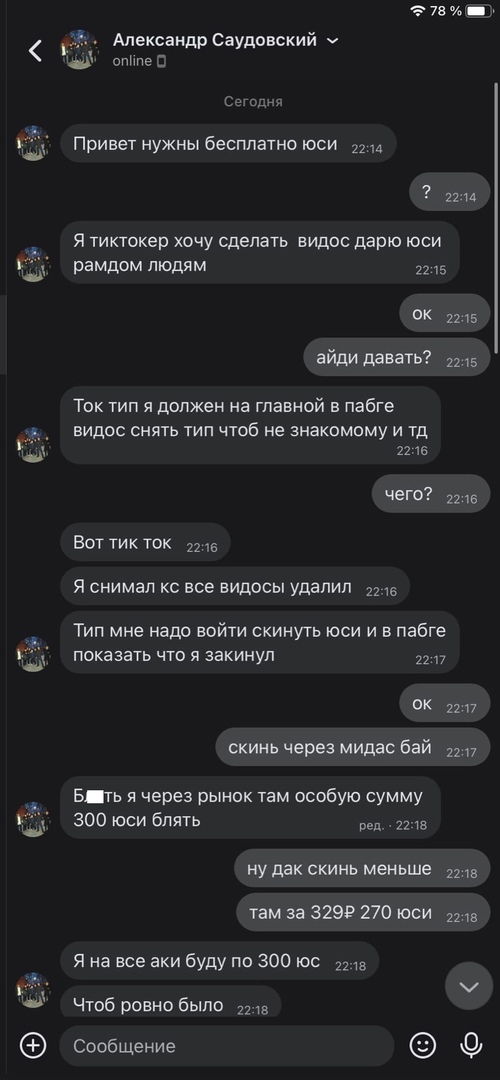Tap the scroll-to-bottom chevron button
Screen dimensions: 500x1080
click(x=469, y=987)
